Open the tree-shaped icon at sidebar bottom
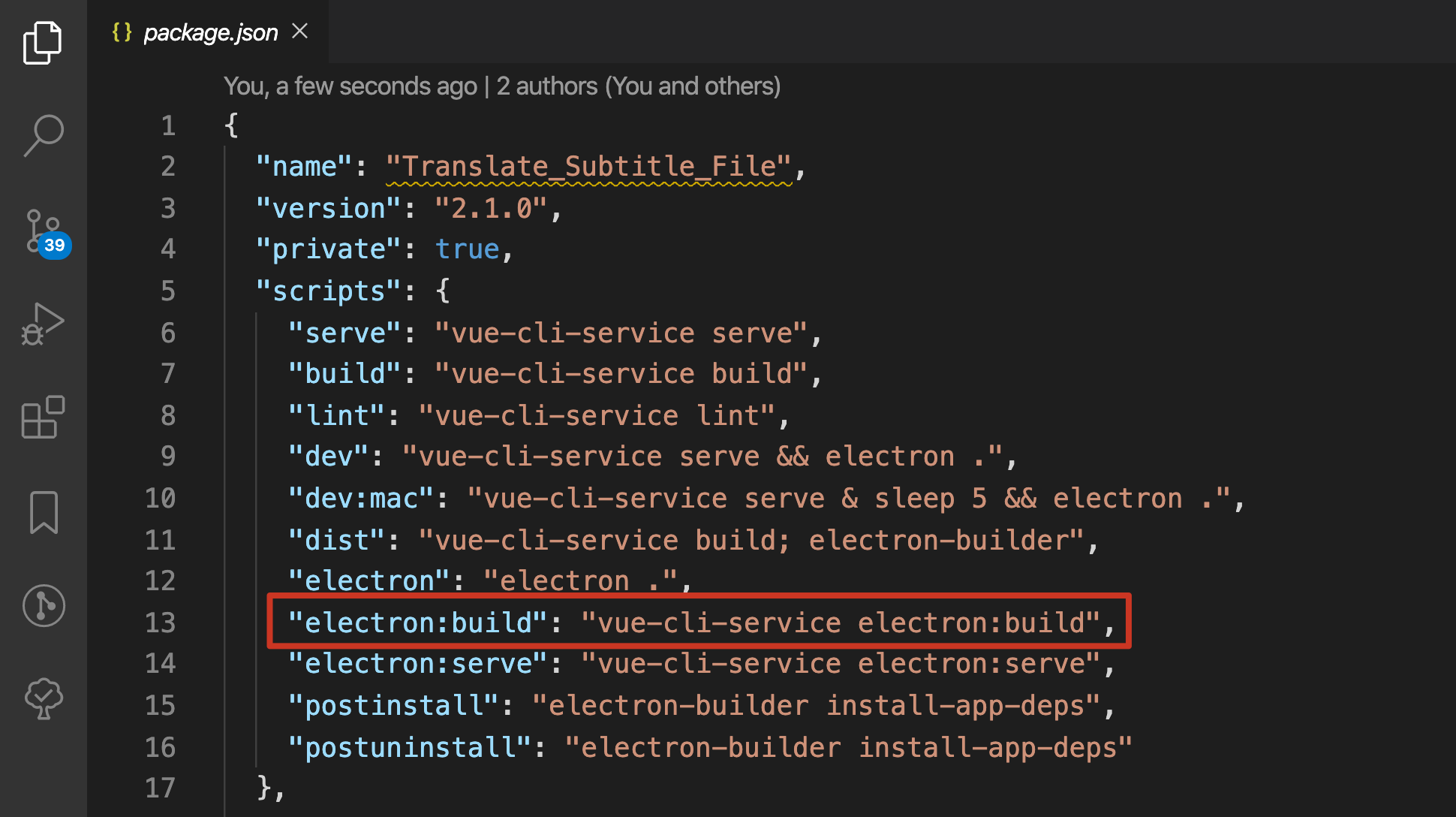This screenshot has height=817, width=1456. [x=44, y=698]
